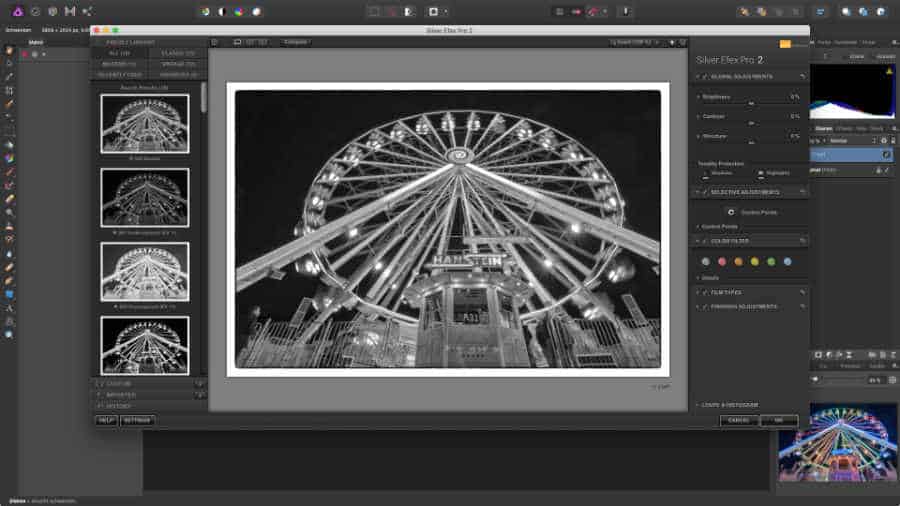The image size is (900, 506).
Task: Select the Hand view tool in Affinity tools
Action: coord(9,50)
